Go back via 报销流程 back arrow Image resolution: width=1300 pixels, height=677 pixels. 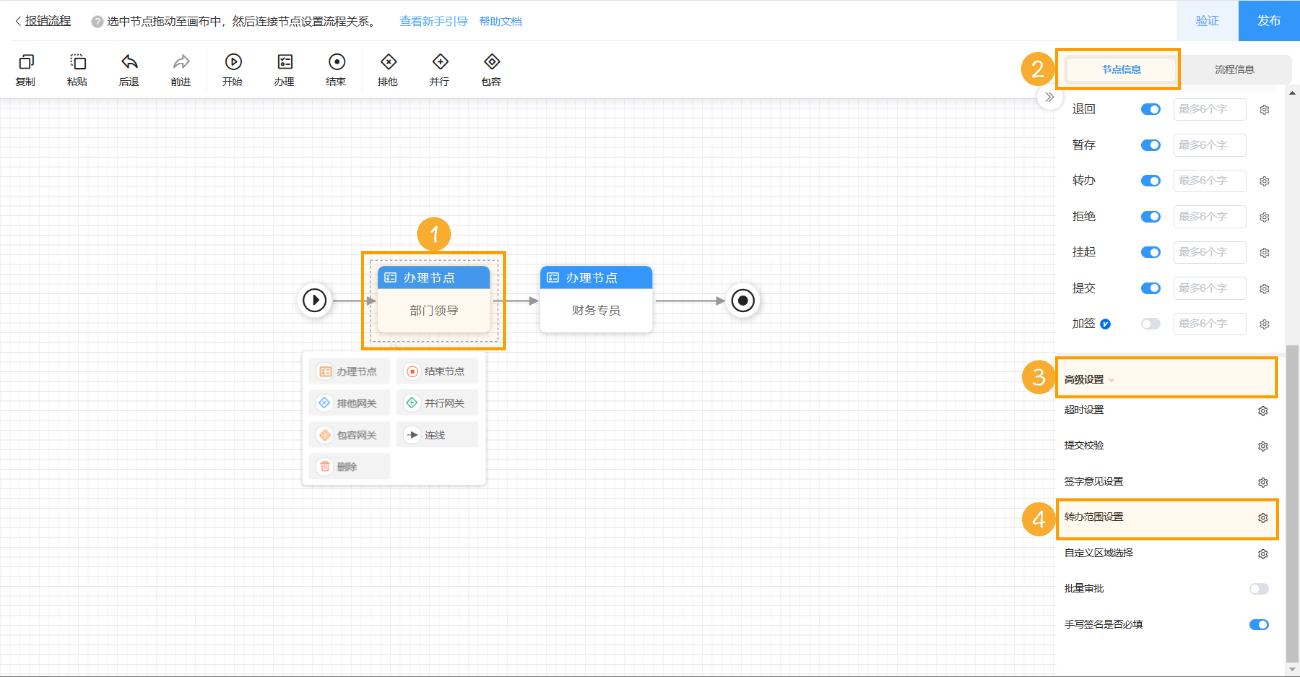18,21
